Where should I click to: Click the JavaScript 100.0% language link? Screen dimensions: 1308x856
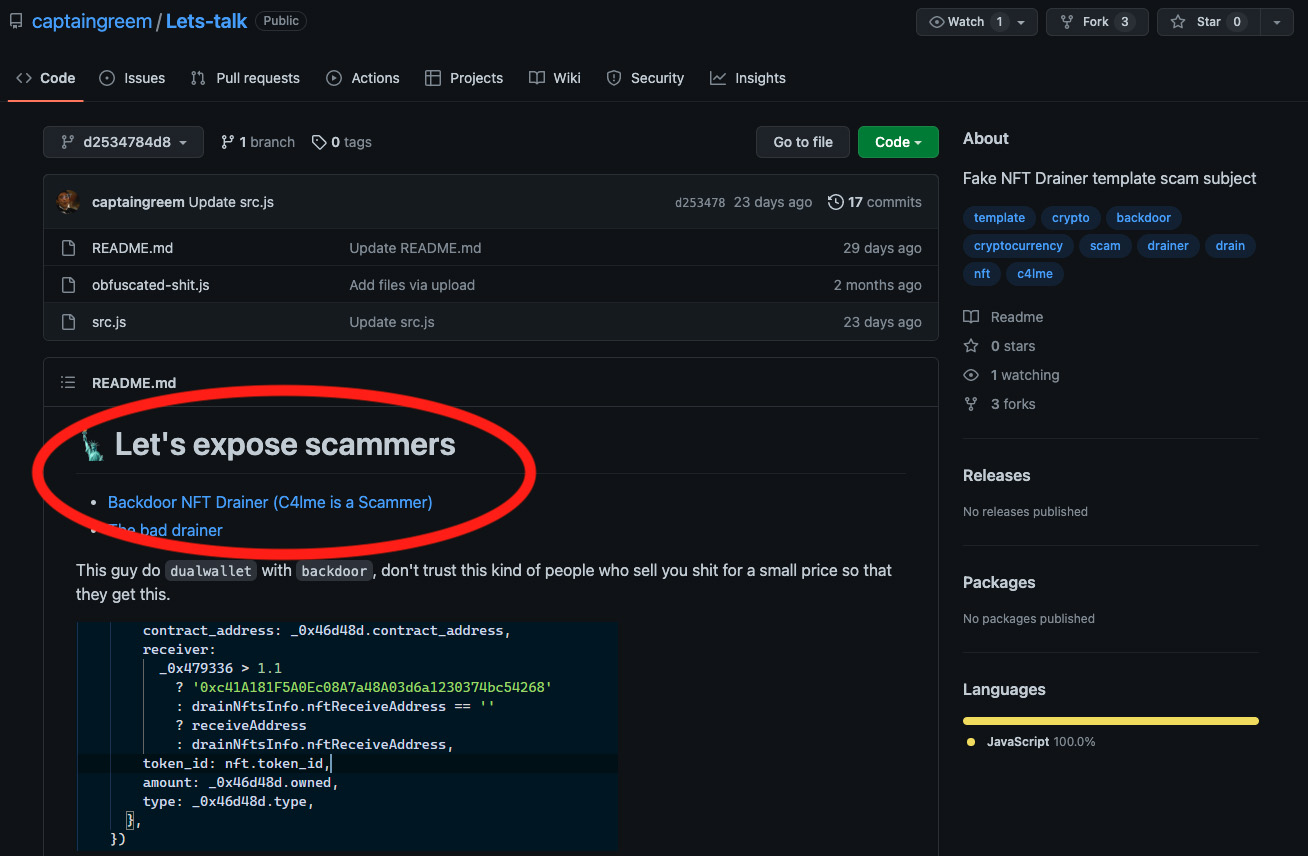(x=1031, y=742)
